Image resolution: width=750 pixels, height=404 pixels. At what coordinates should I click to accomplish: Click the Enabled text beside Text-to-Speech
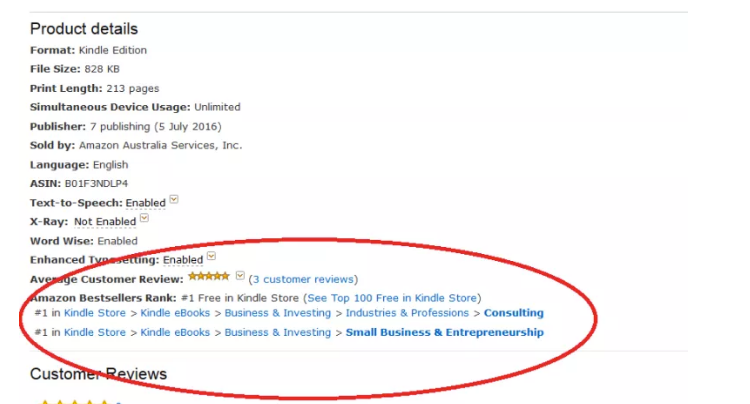(x=145, y=203)
